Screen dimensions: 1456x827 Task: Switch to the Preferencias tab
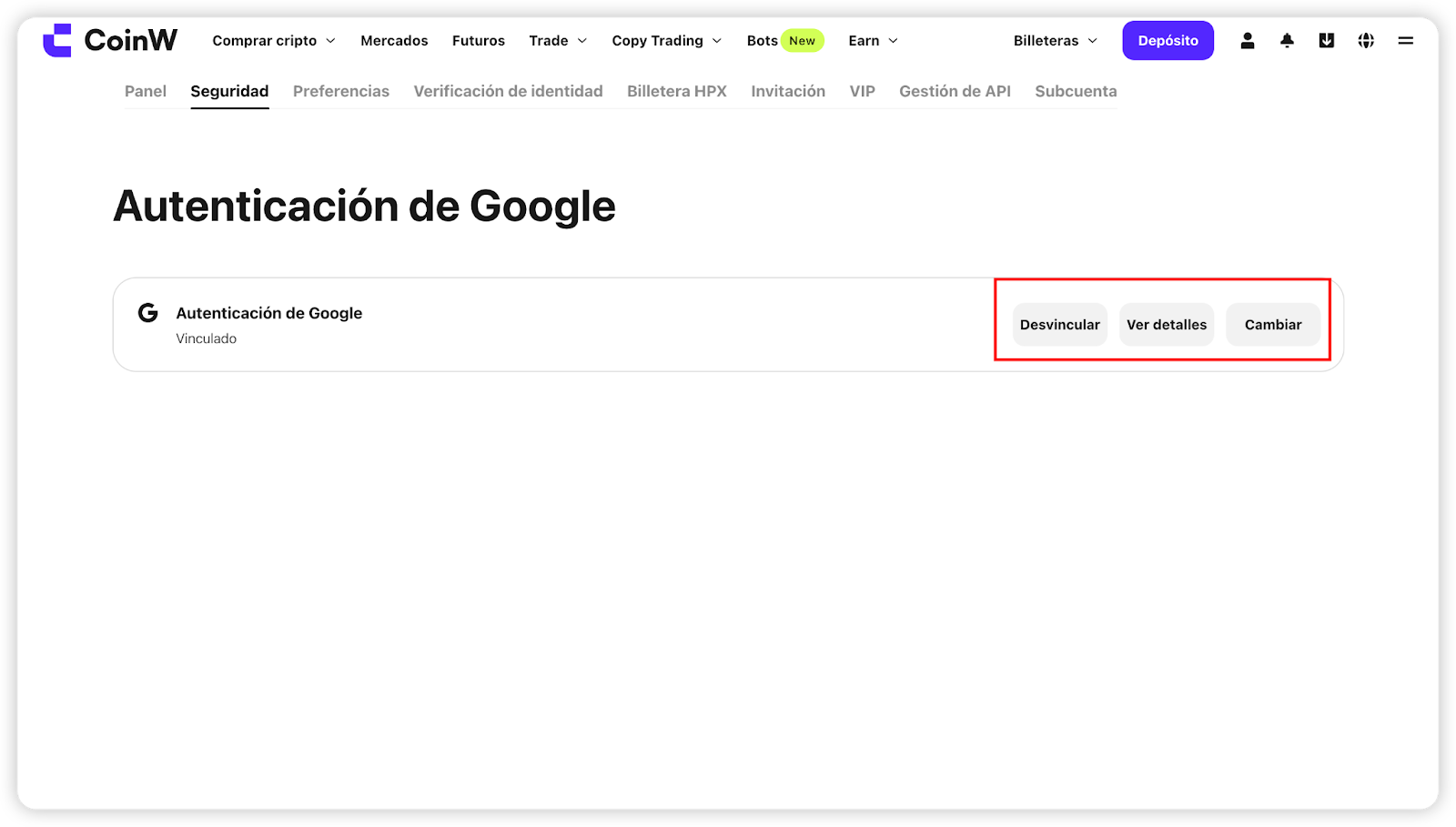point(341,91)
